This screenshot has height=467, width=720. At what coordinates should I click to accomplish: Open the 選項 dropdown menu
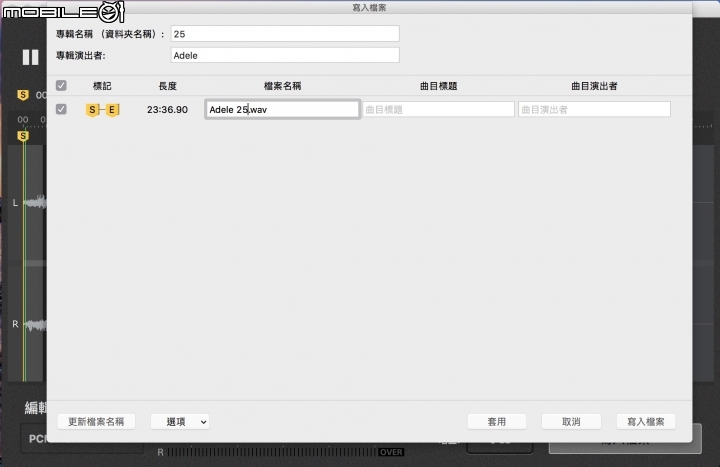[x=180, y=422]
